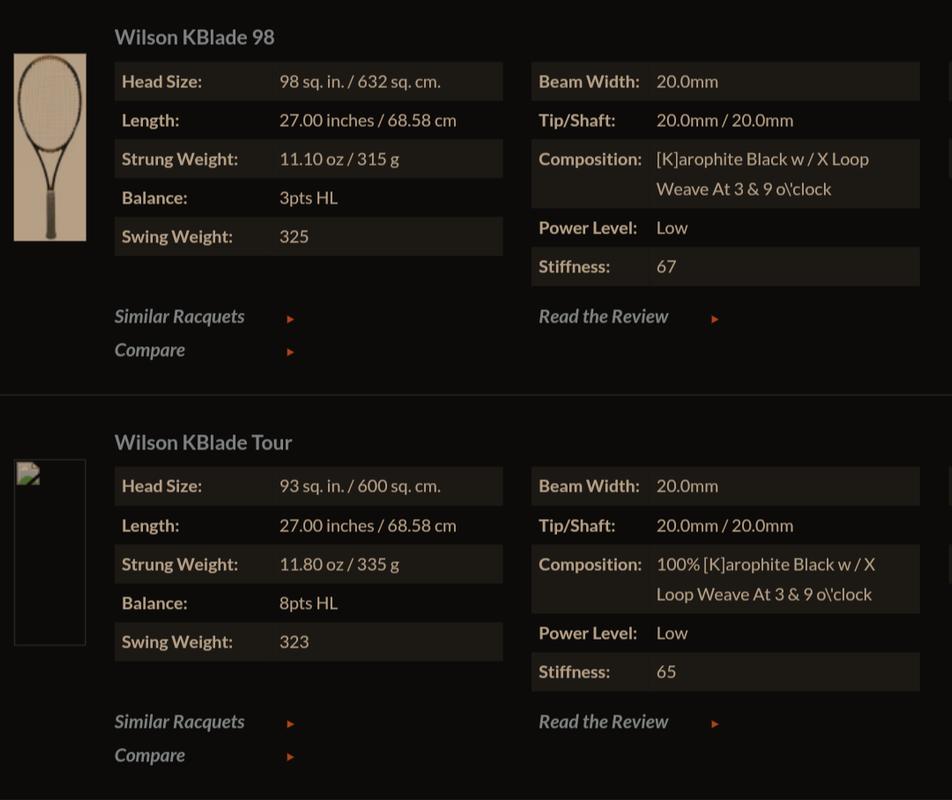
Task: Select the Wilson KBlade Tour title
Action: point(203,442)
